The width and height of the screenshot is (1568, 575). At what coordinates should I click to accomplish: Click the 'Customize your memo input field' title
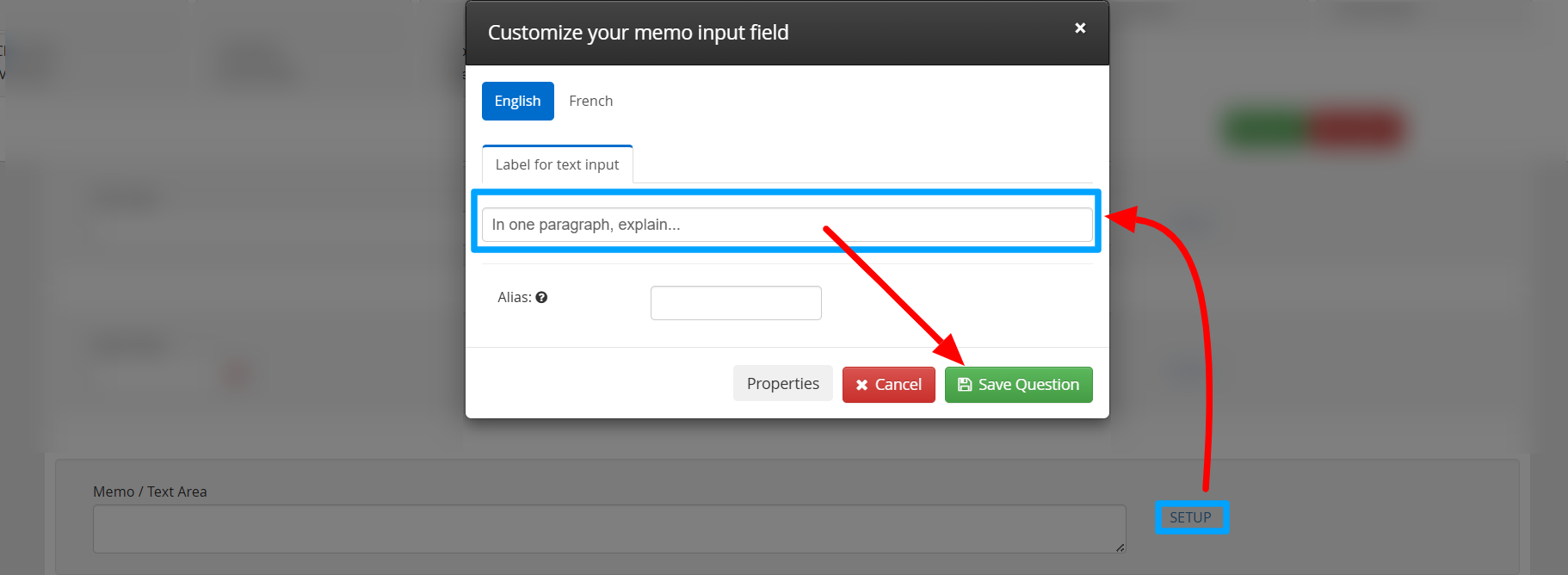pyautogui.click(x=638, y=33)
